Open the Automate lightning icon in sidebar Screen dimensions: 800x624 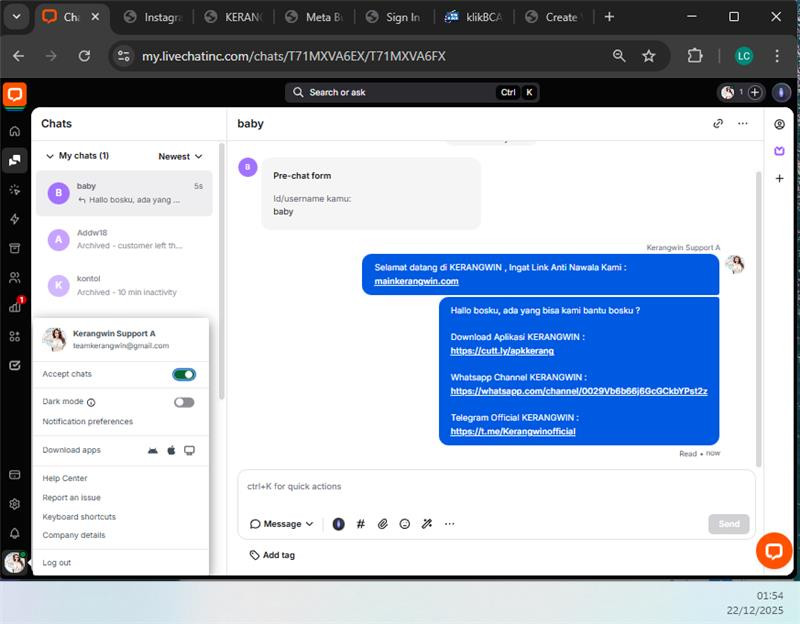coord(15,219)
